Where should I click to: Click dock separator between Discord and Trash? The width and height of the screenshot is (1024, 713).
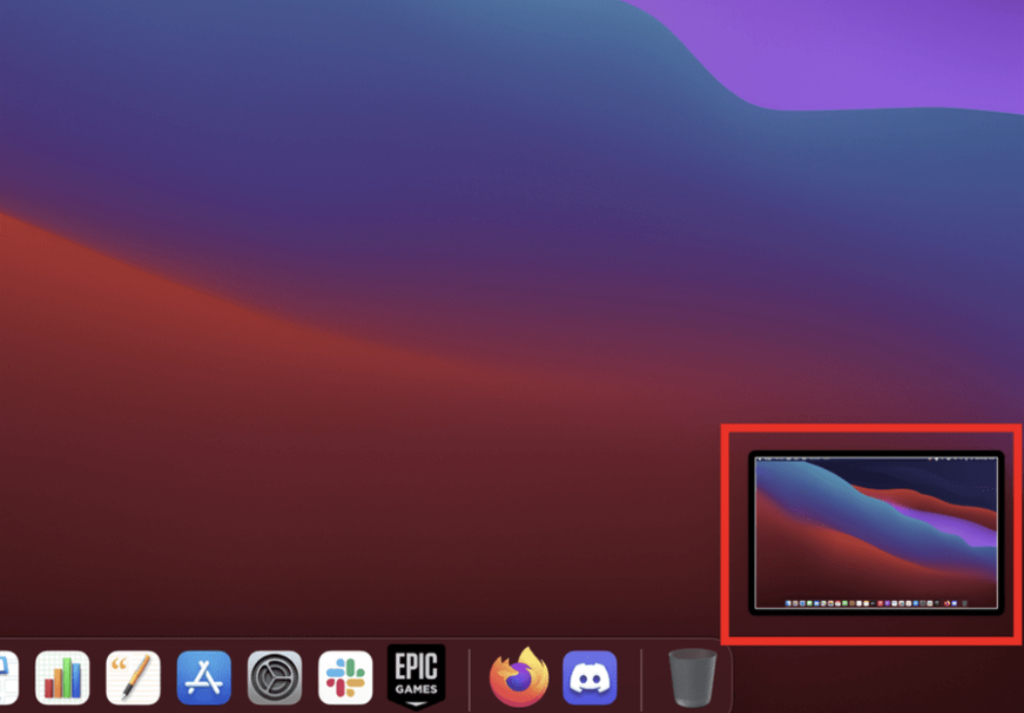pyautogui.click(x=641, y=679)
